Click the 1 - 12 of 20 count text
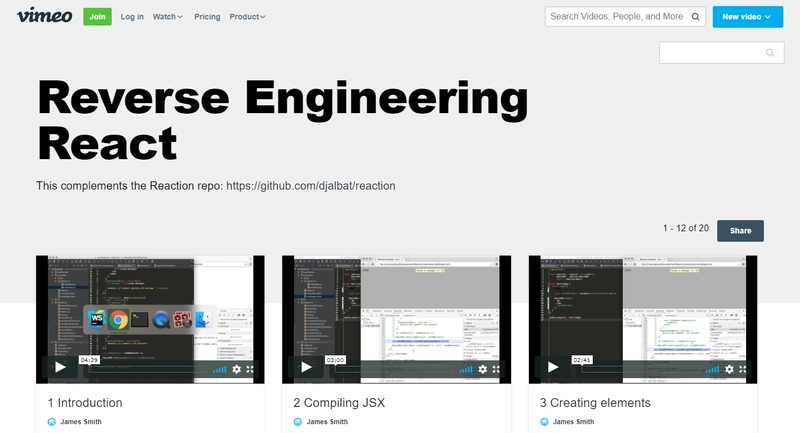The width and height of the screenshot is (800, 433). coord(686,228)
